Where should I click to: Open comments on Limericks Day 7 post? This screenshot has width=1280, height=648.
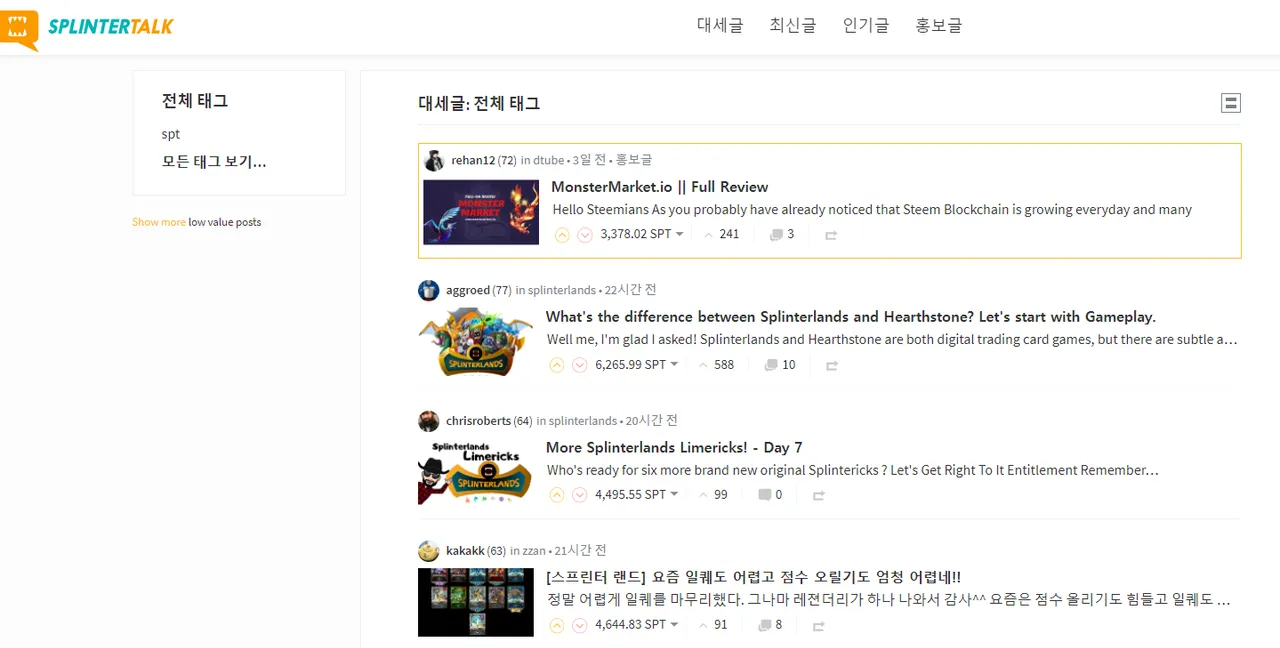770,495
